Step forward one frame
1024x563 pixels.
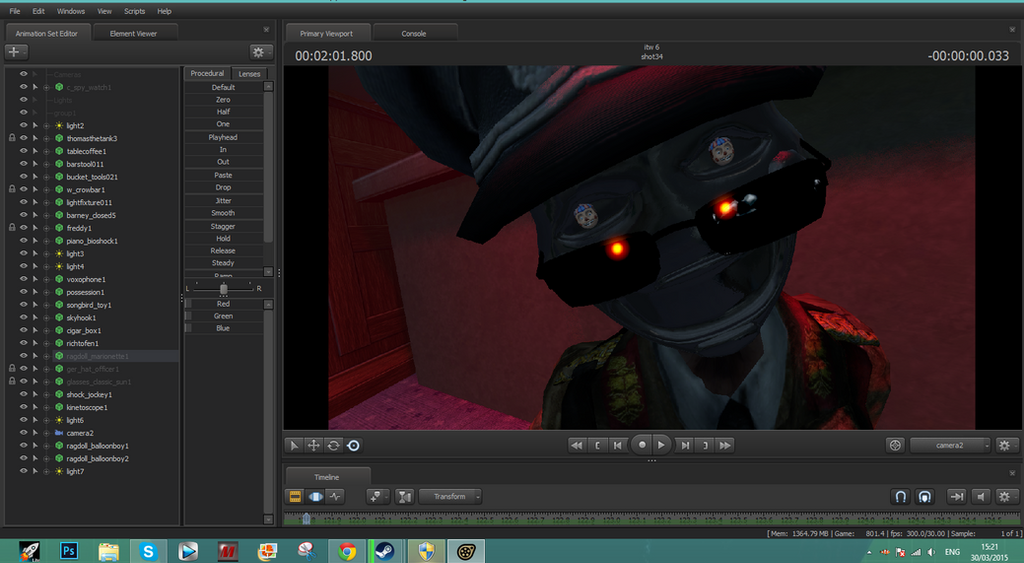click(x=684, y=445)
